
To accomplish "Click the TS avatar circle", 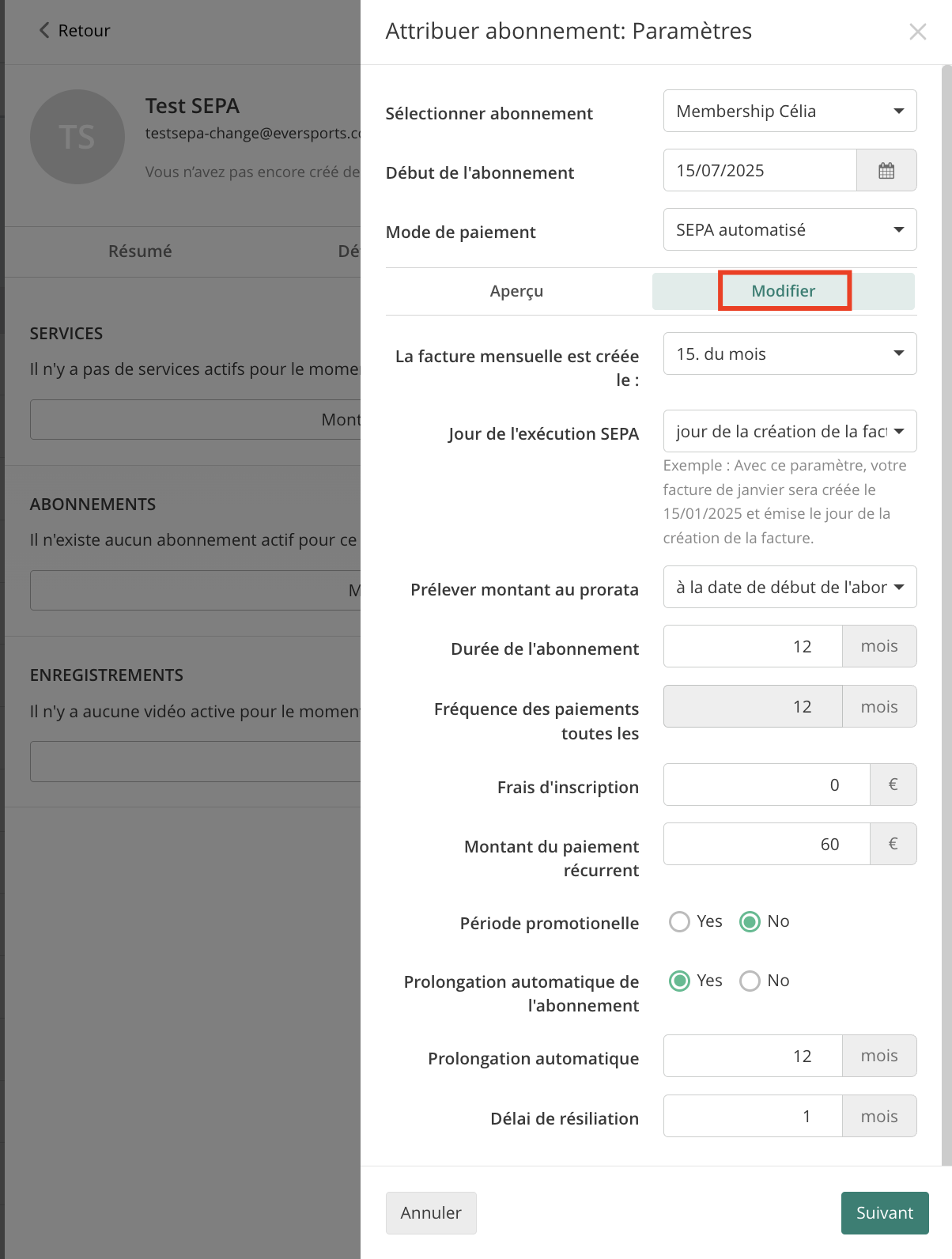I will pos(77,137).
